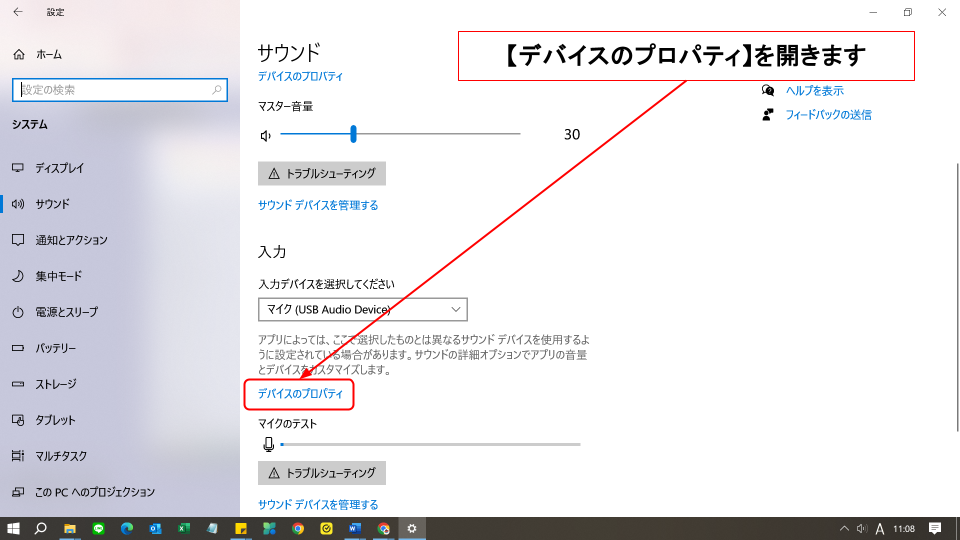The image size is (960, 540).
Task: Open the notification center icon in tray
Action: pos(935,528)
